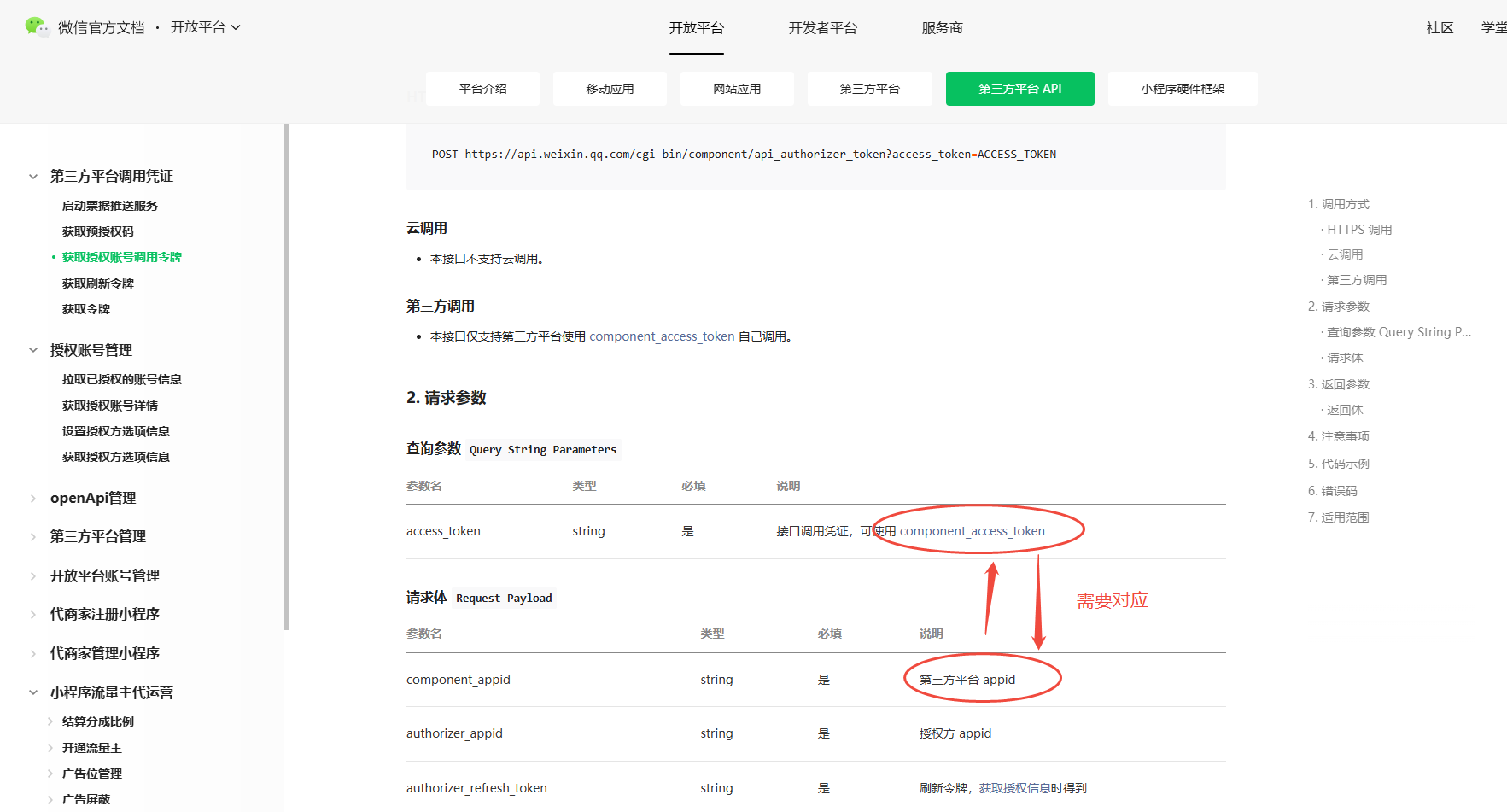
Task: Select the 第三方平台 sub-tab
Action: [870, 89]
